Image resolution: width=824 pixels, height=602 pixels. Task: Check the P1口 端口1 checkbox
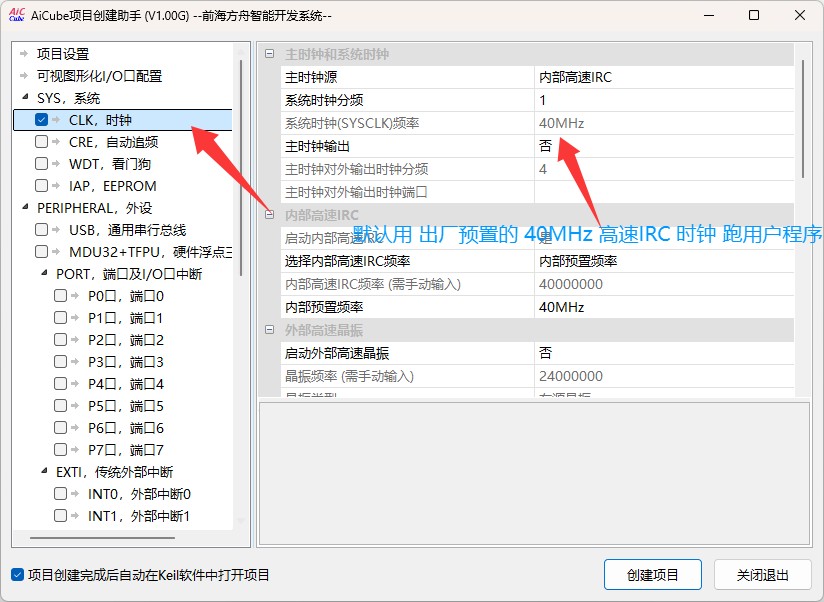pyautogui.click(x=60, y=318)
